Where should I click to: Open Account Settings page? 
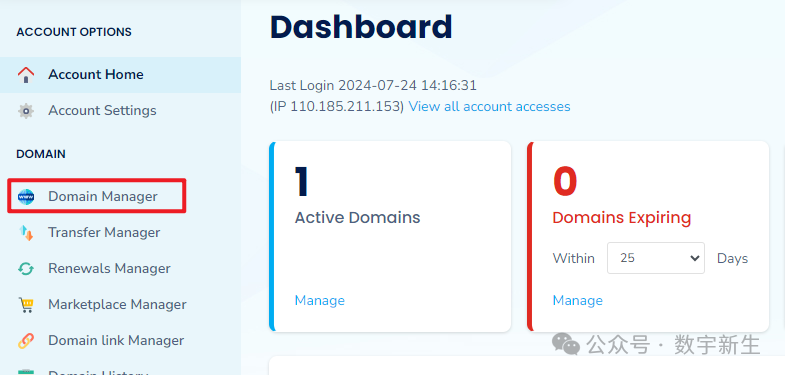point(102,111)
